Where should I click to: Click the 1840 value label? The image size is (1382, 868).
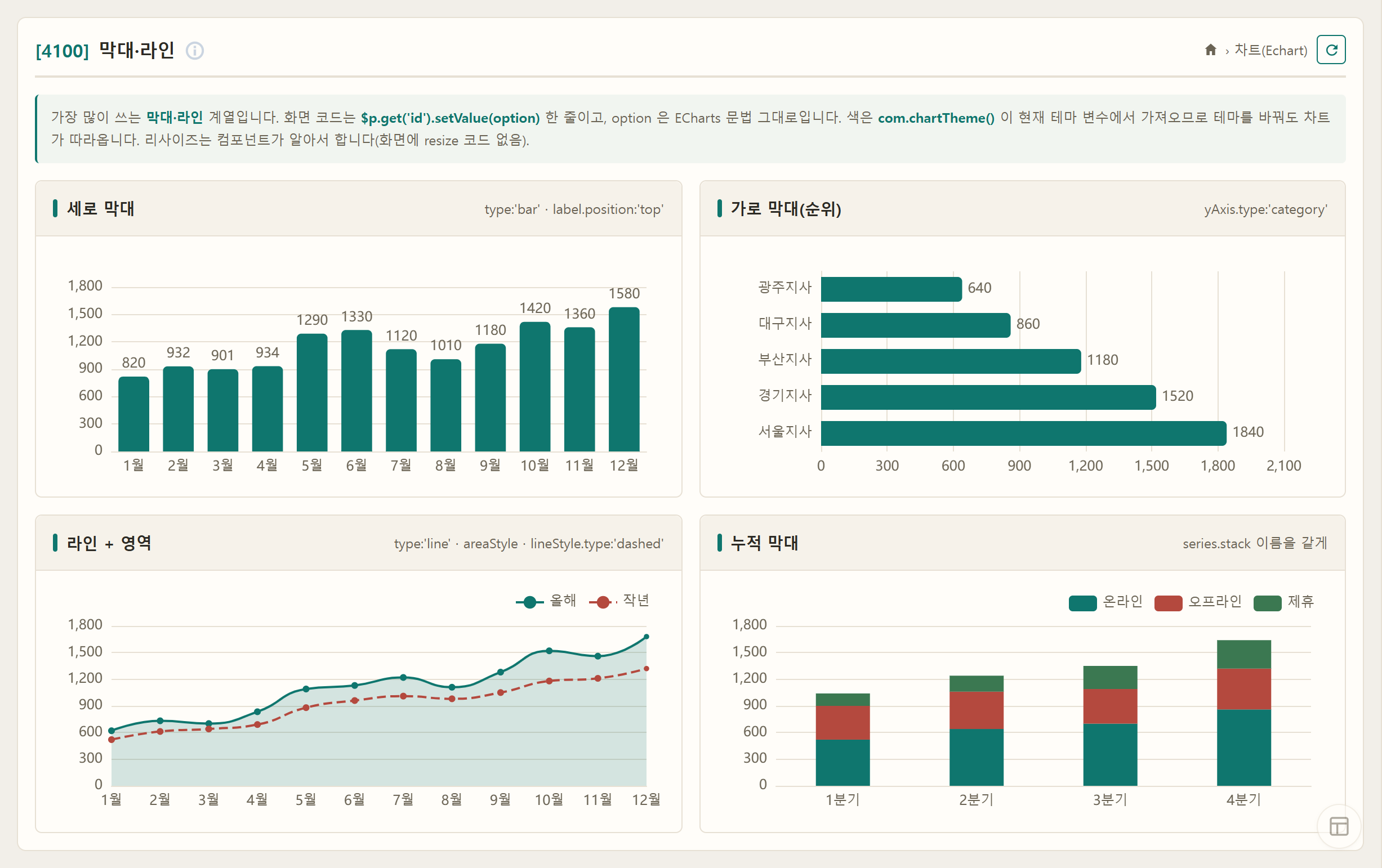click(1248, 432)
